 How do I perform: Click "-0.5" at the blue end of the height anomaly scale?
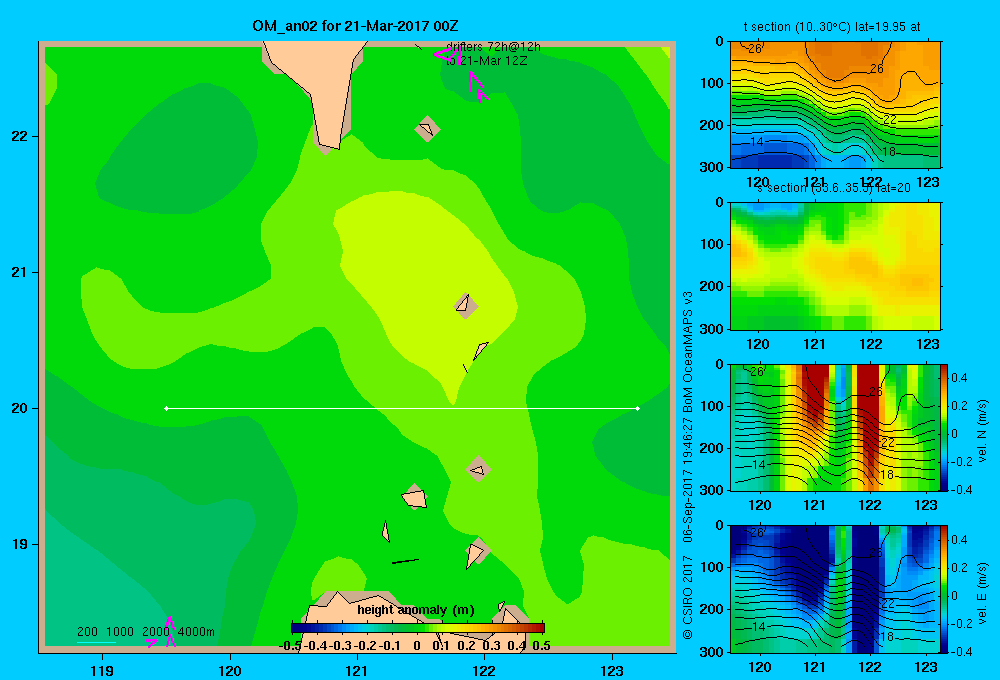[290, 646]
